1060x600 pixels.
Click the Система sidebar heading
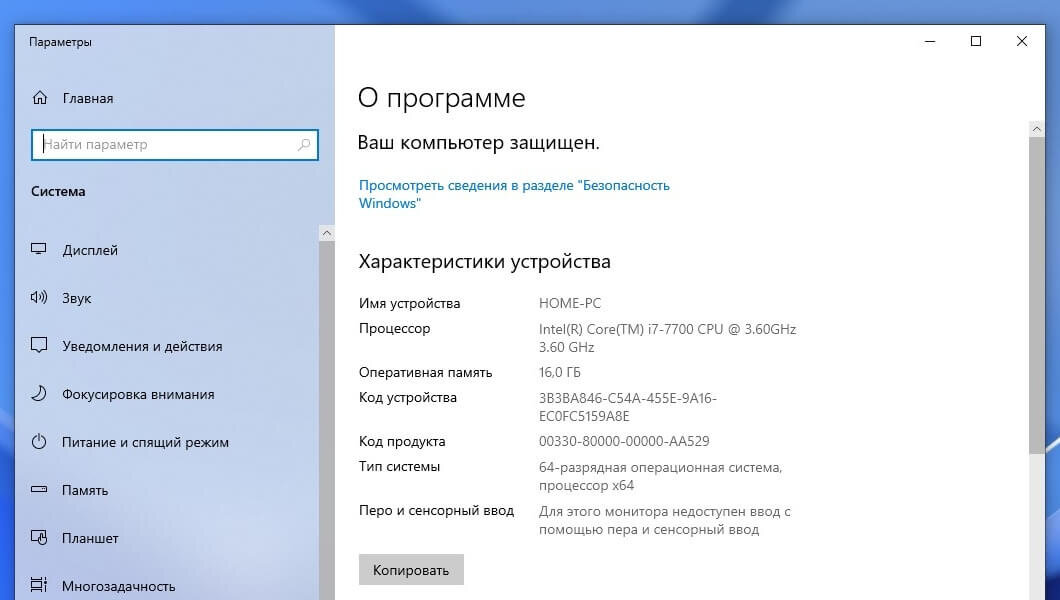(x=58, y=191)
